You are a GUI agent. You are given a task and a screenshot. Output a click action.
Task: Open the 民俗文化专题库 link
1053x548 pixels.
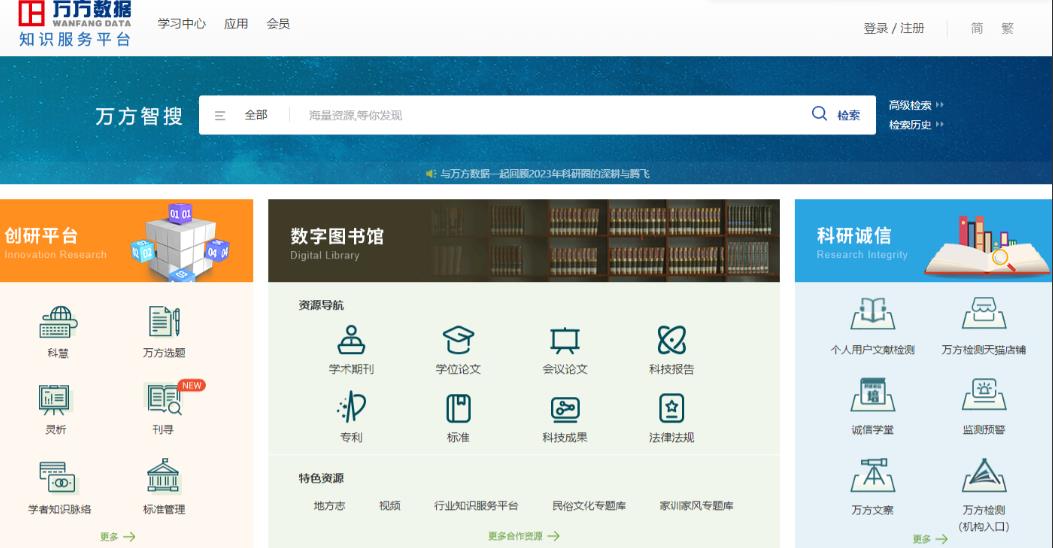(x=589, y=506)
